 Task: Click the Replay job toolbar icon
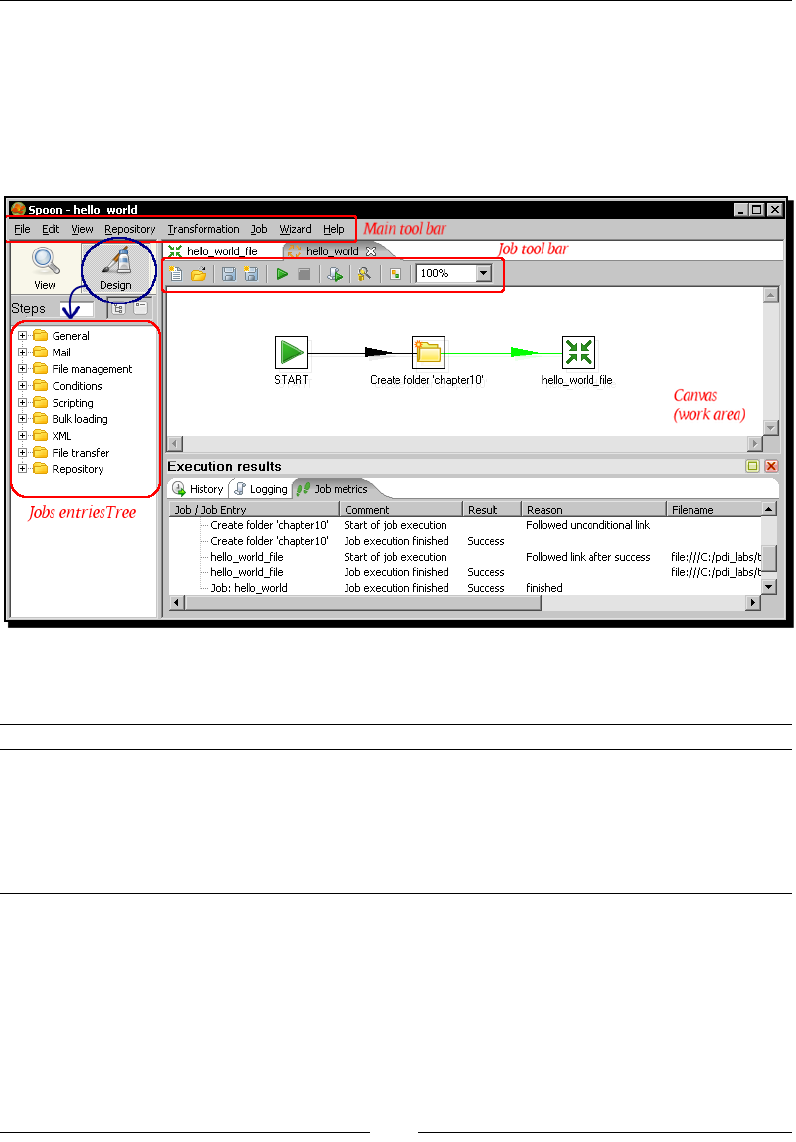[x=335, y=275]
